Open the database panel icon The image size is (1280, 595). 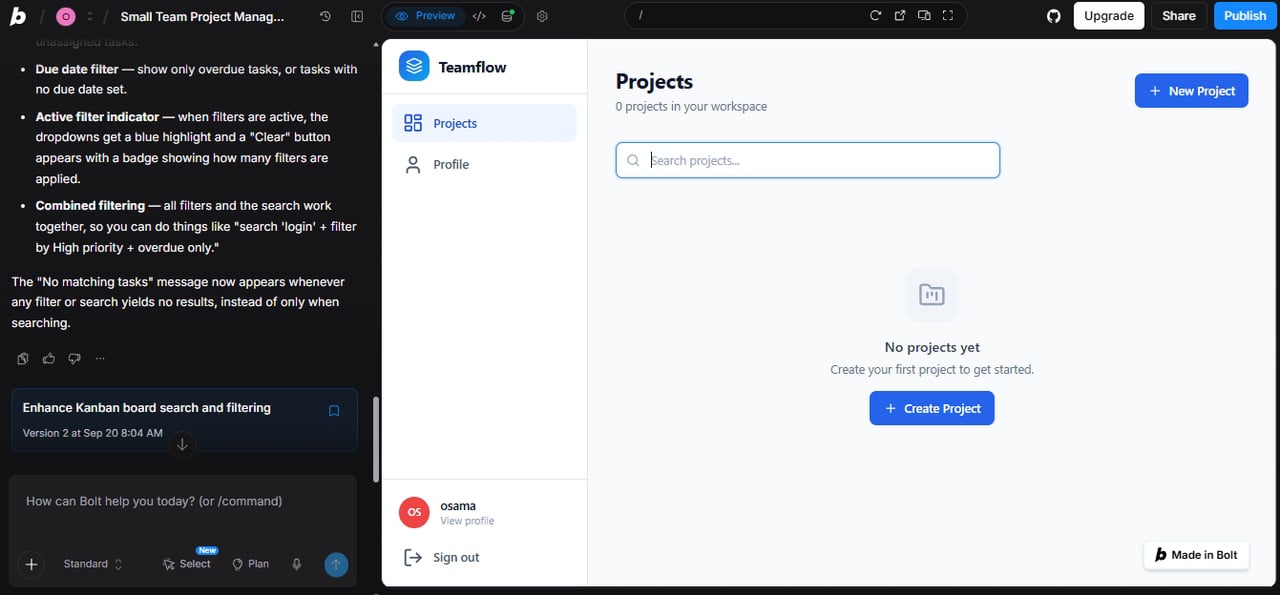point(508,16)
